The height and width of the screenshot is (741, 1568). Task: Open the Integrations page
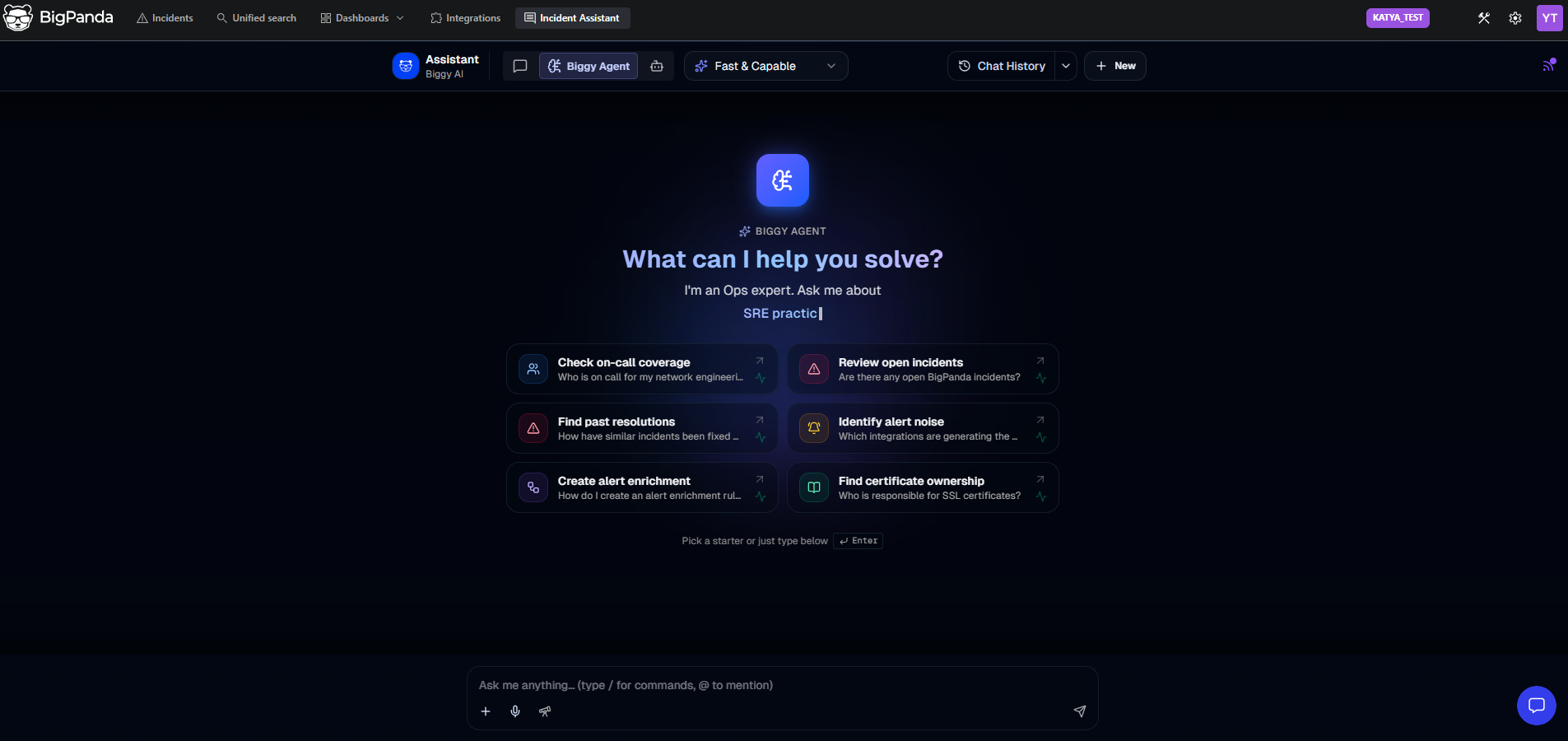(x=465, y=18)
